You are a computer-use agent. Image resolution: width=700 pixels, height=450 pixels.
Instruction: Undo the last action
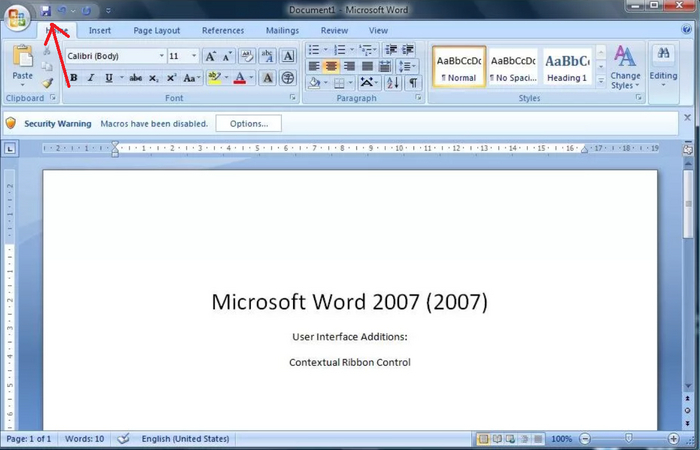(x=62, y=11)
